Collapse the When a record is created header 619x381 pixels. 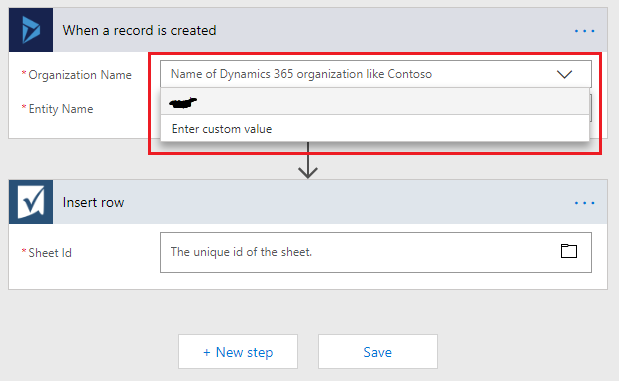[308, 30]
